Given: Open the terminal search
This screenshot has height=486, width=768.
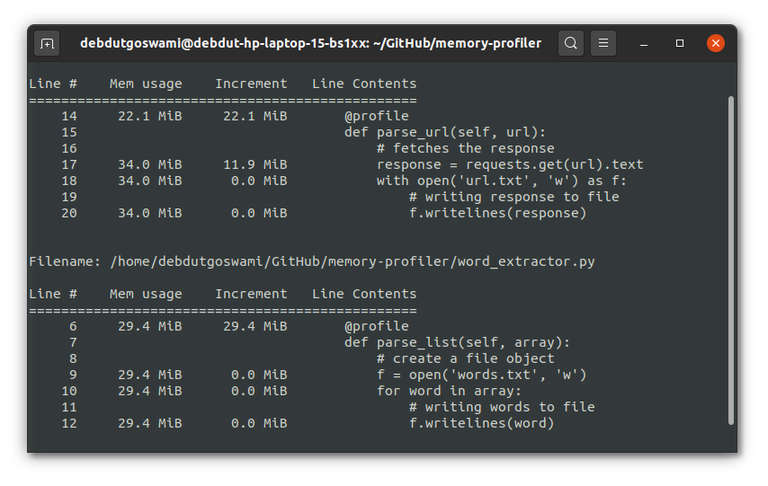Looking at the screenshot, I should pyautogui.click(x=570, y=43).
